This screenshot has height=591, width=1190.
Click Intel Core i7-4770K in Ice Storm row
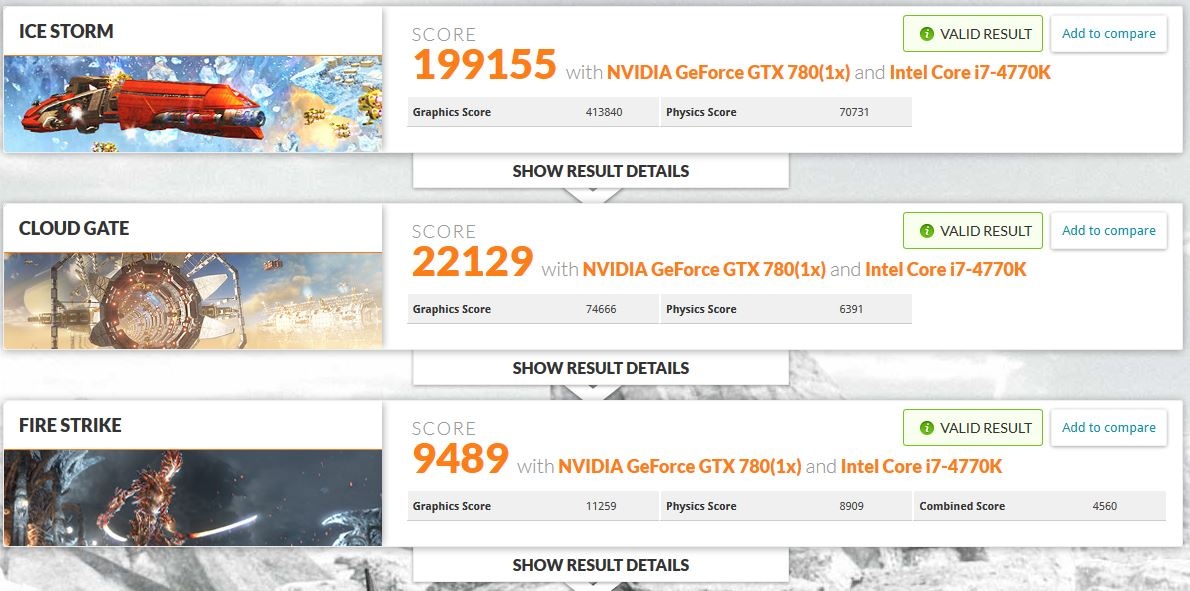click(x=970, y=73)
